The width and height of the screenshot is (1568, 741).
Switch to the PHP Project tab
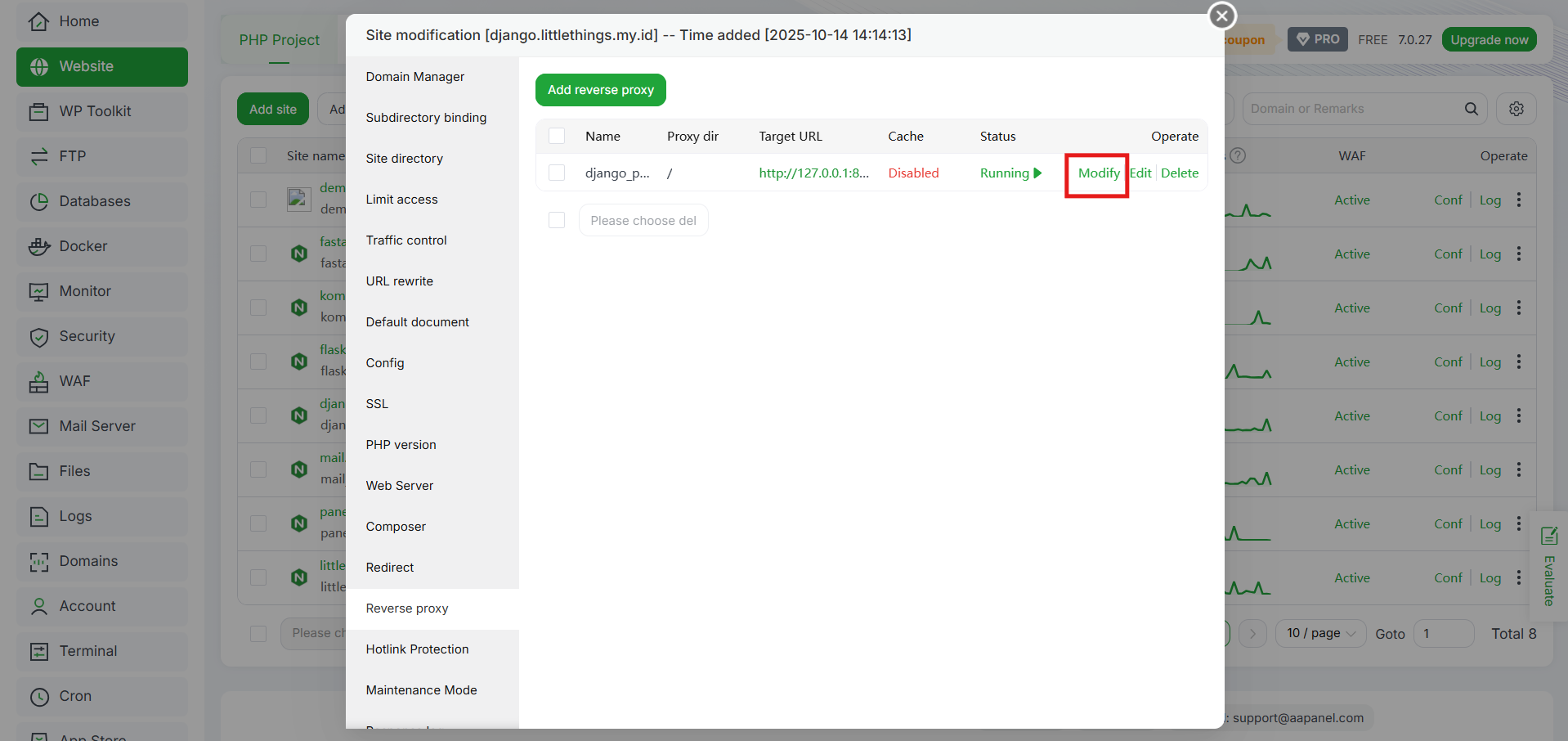tap(280, 40)
